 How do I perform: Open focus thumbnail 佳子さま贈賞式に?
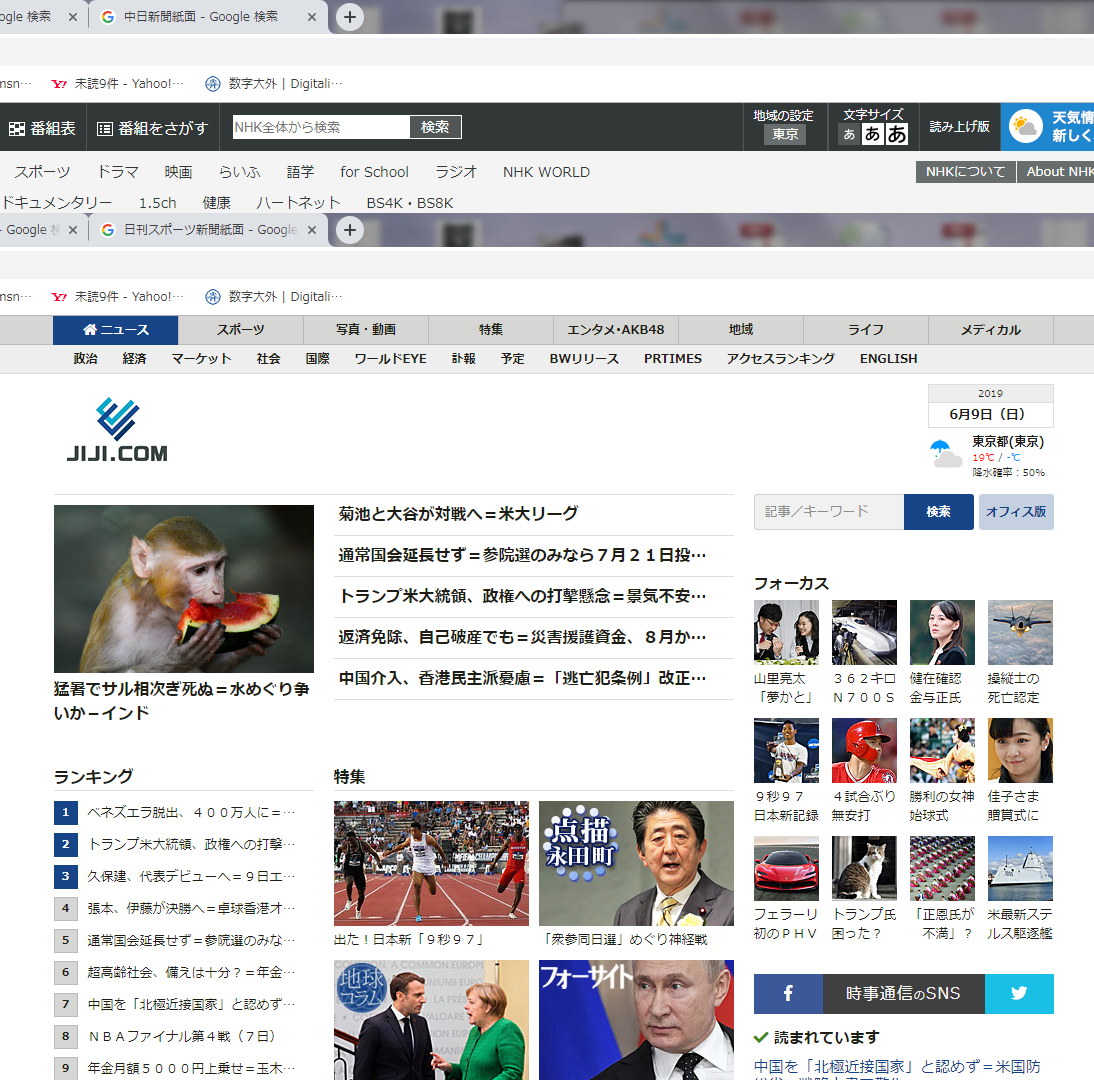(1020, 751)
